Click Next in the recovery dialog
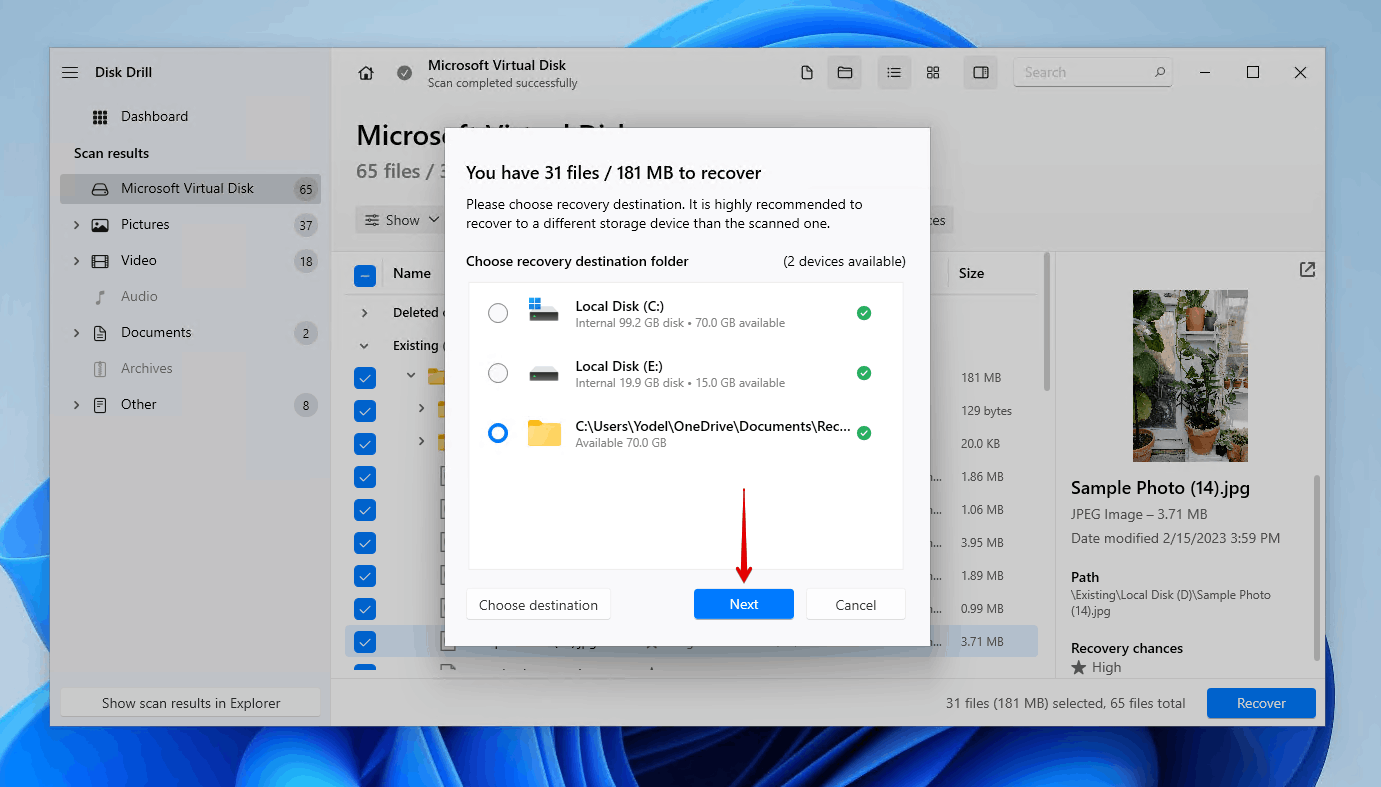This screenshot has height=787, width=1381. coord(744,605)
